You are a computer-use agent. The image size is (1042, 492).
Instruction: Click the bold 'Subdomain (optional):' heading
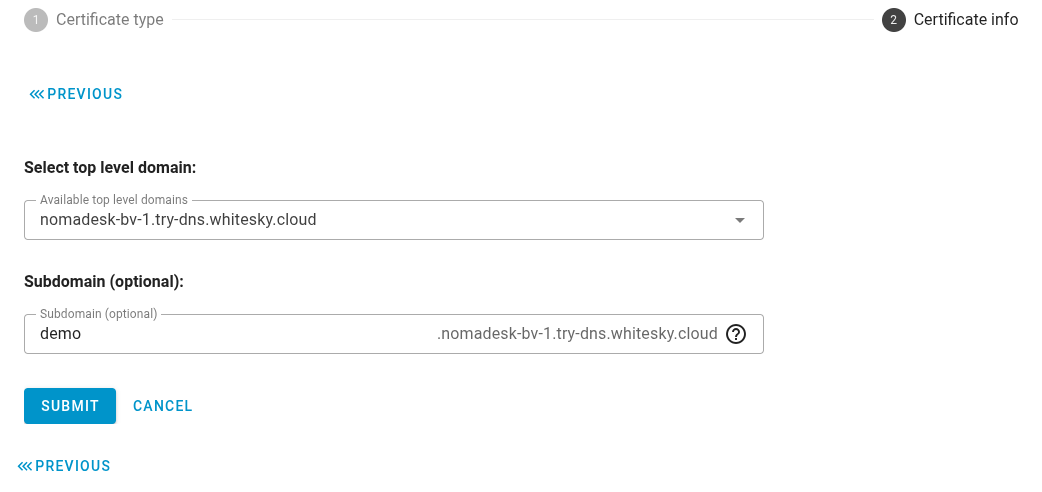point(104,281)
